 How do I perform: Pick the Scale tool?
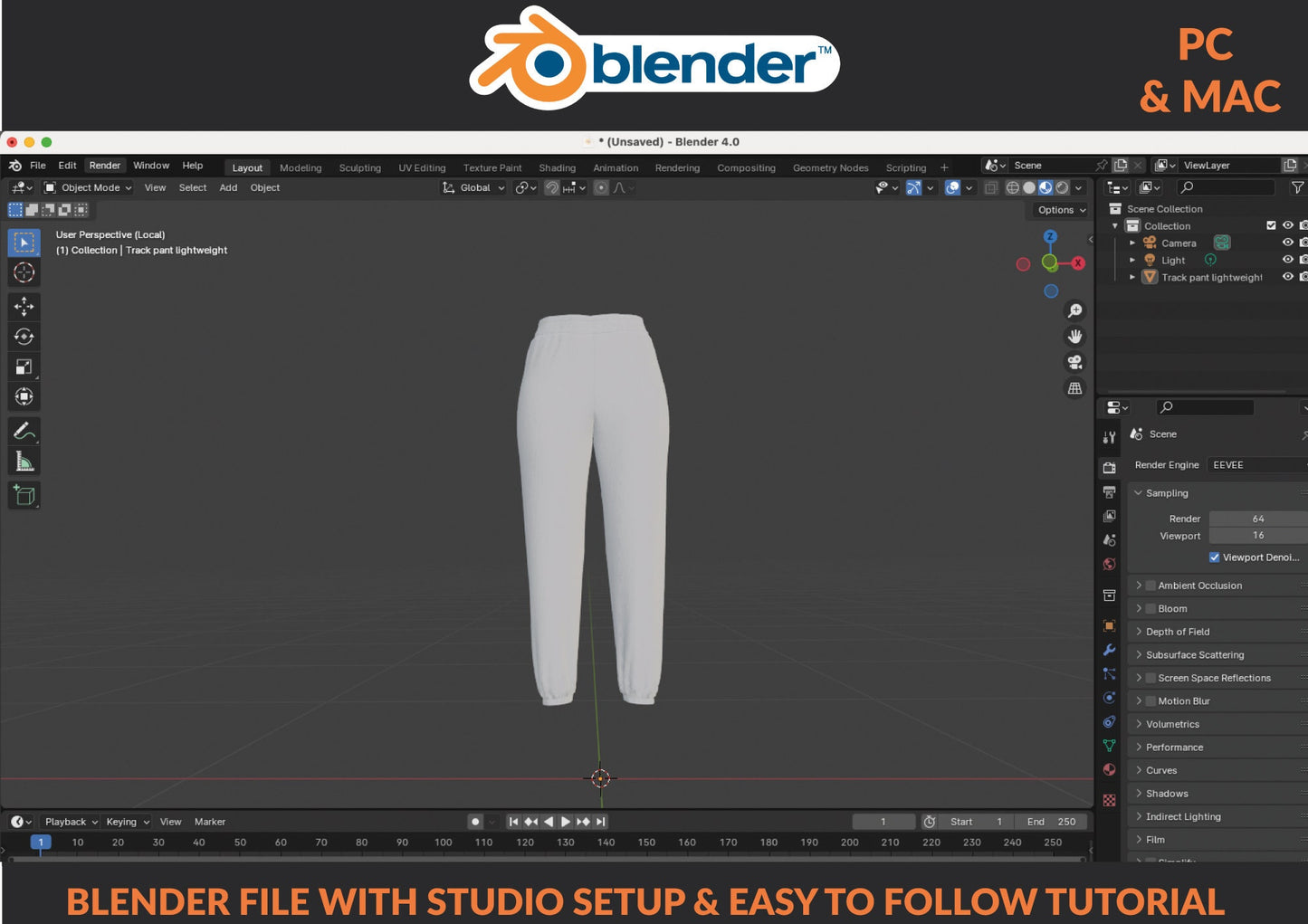point(24,367)
